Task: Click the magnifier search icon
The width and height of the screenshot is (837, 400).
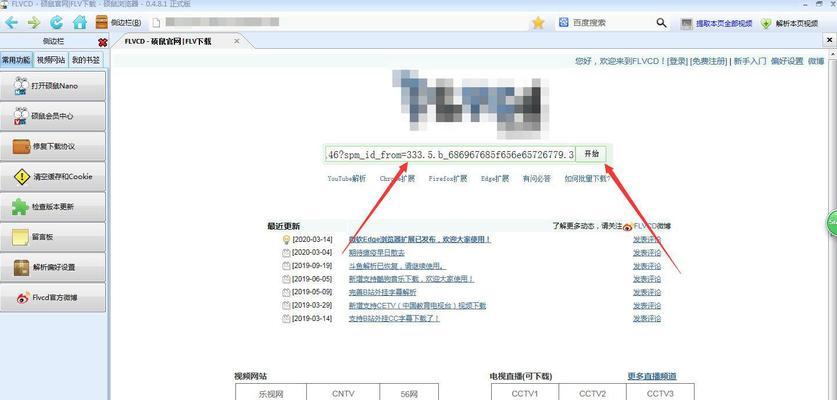Action: pyautogui.click(x=661, y=23)
